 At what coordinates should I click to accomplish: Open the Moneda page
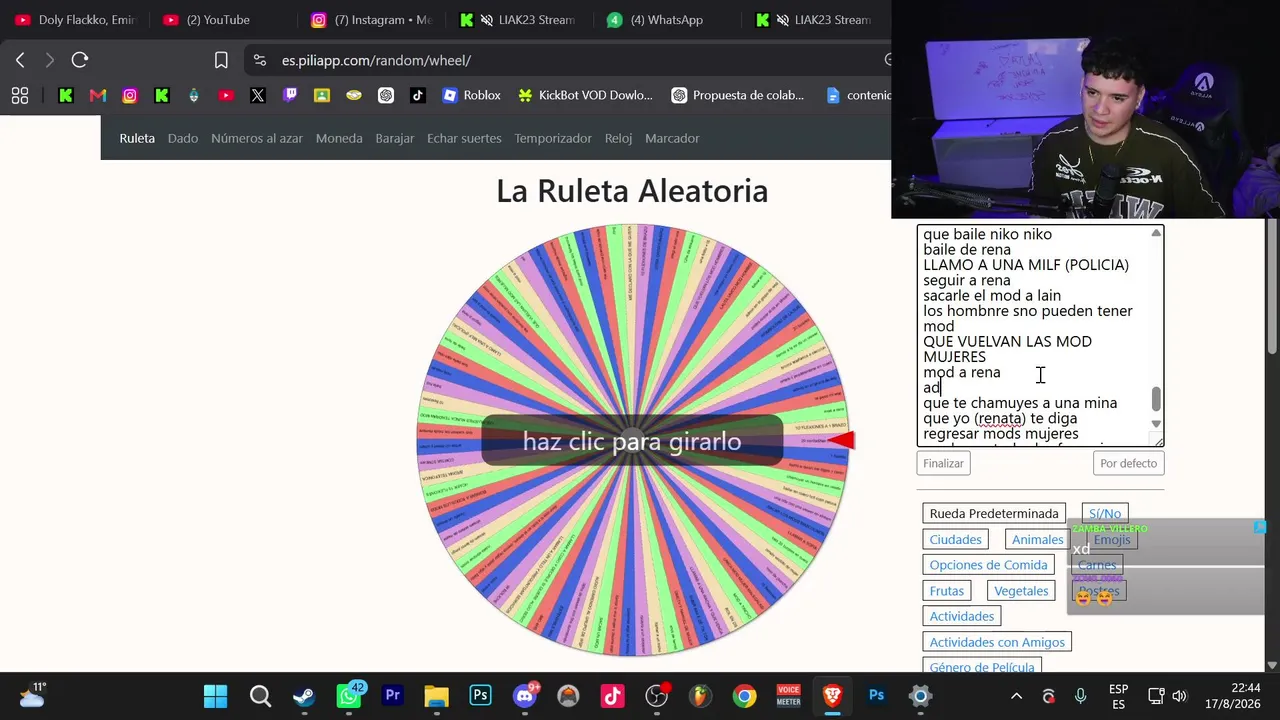pyautogui.click(x=339, y=138)
